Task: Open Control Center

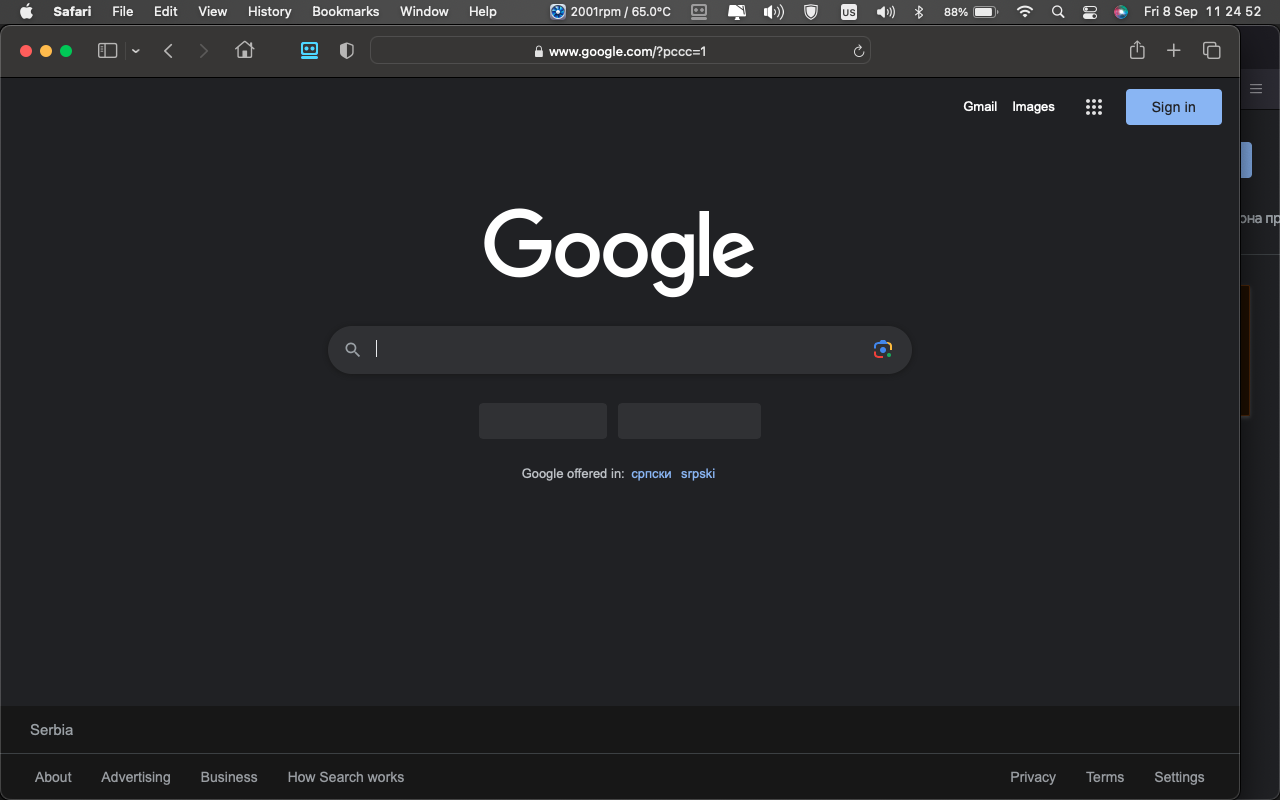Action: coord(1090,12)
